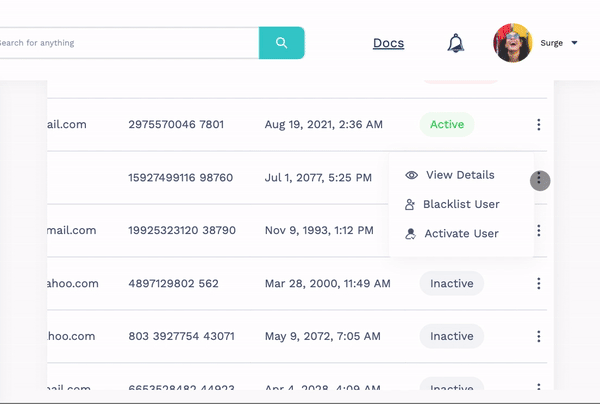Open three-dot menu for May 9, 2072 row
This screenshot has width=600, height=404.
pos(539,337)
